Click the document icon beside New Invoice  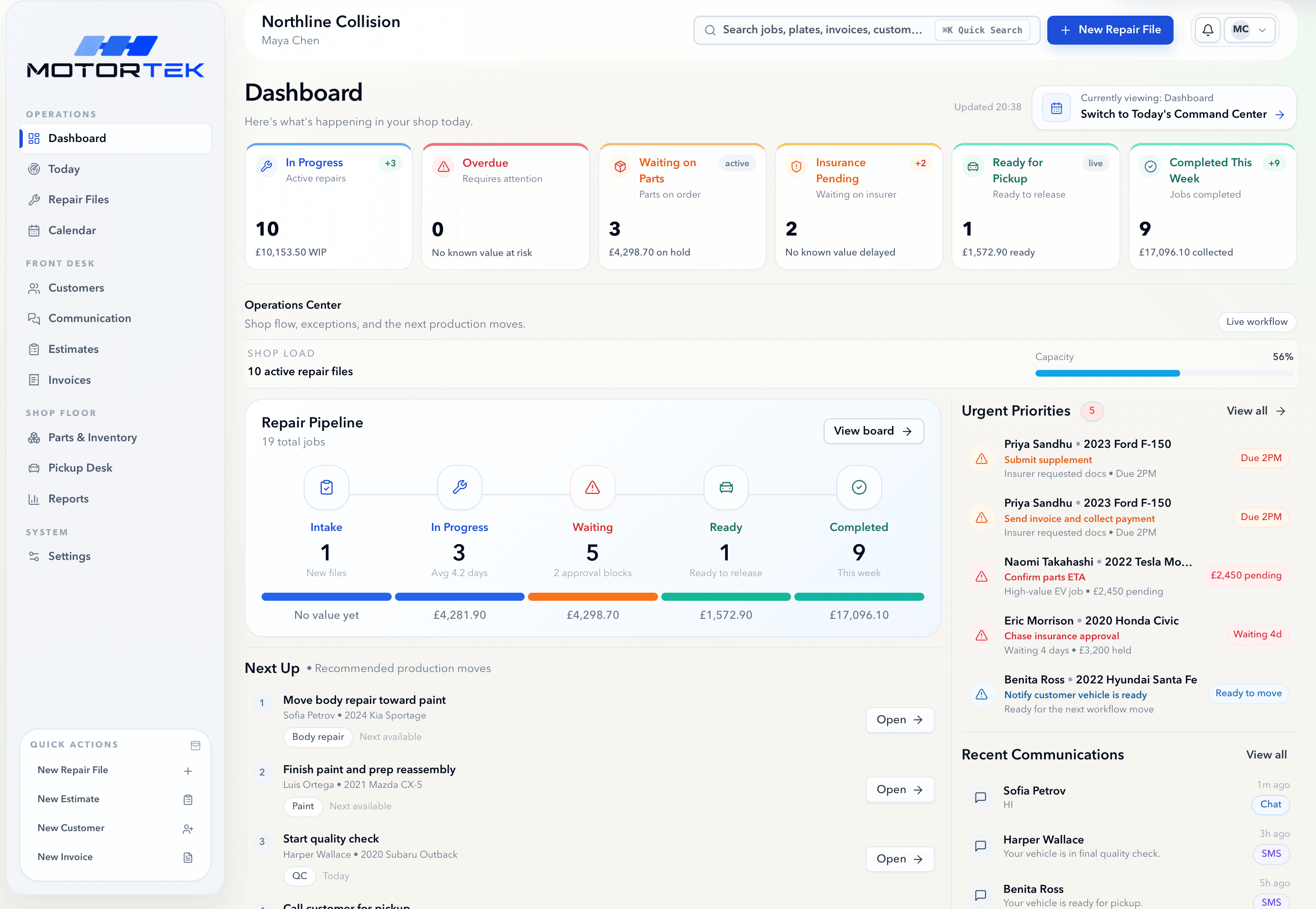[188, 858]
